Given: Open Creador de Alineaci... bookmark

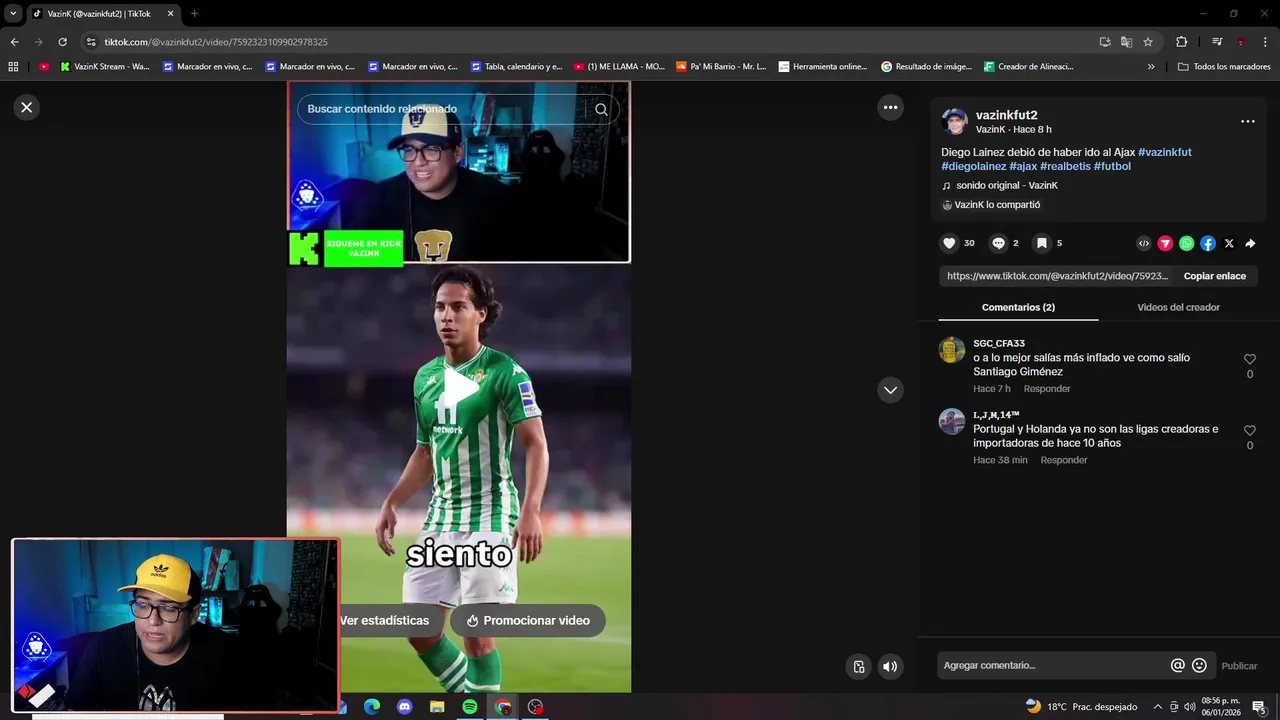Looking at the screenshot, I should pyautogui.click(x=1028, y=67).
